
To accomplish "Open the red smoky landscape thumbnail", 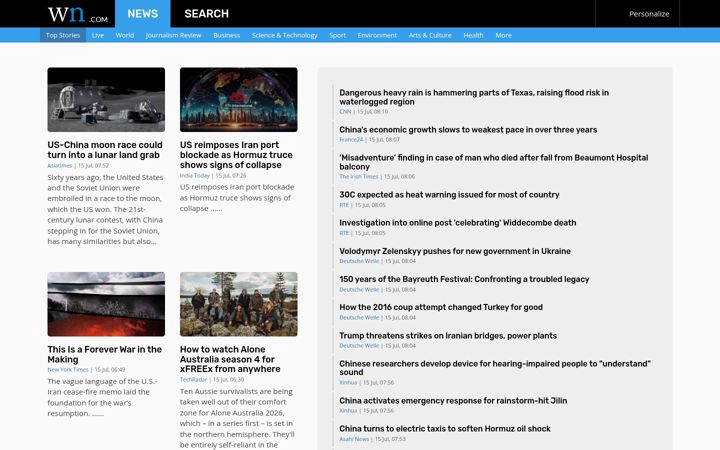I will pos(106,304).
